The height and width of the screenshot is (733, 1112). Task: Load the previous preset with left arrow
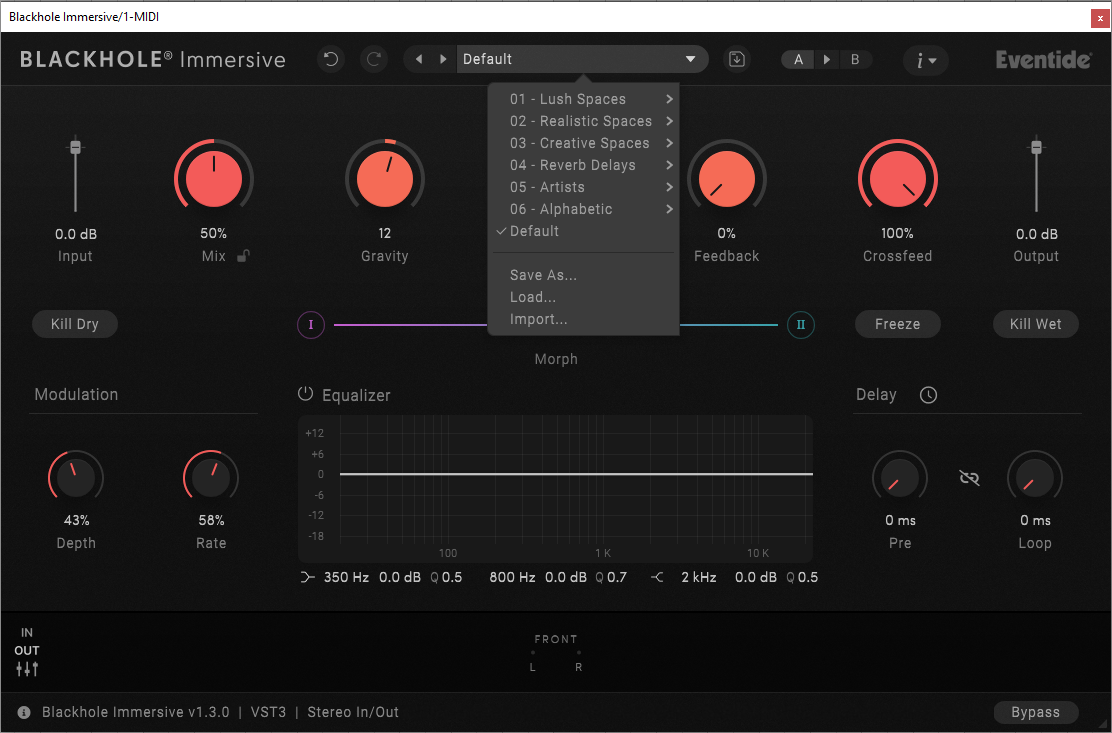419,59
